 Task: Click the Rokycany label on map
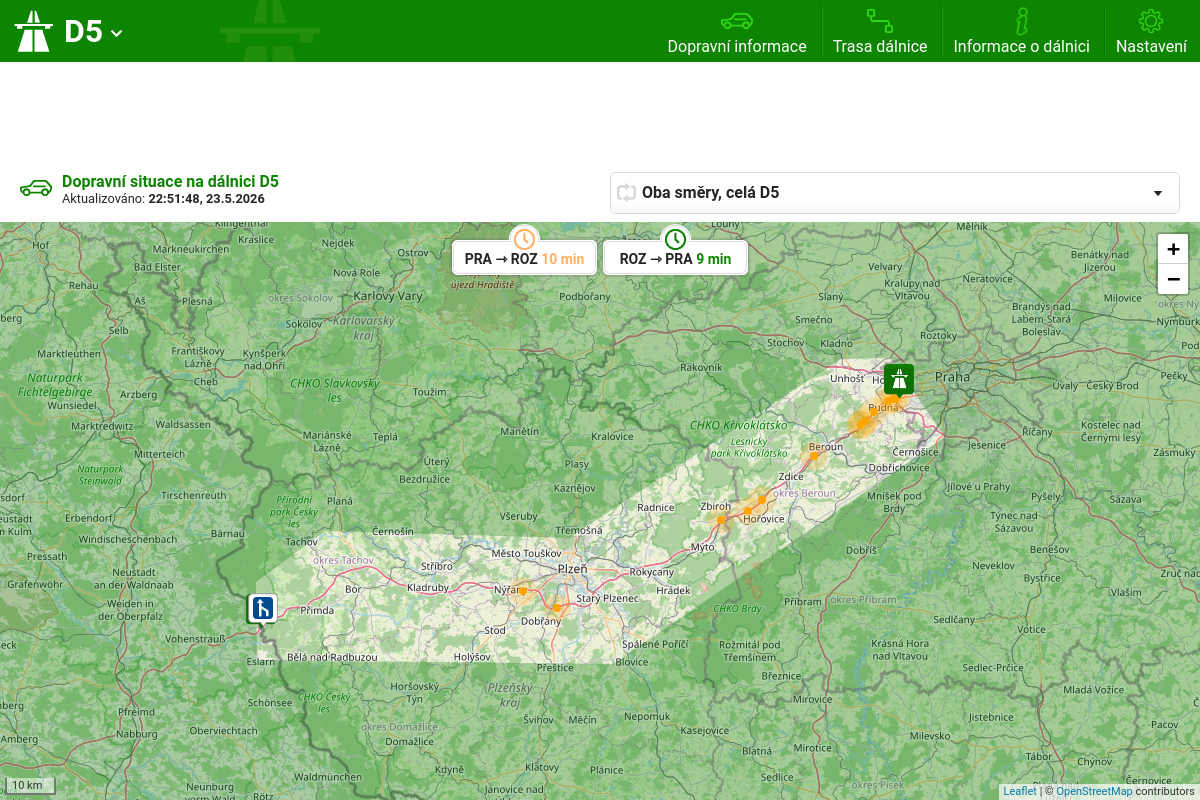pos(651,571)
